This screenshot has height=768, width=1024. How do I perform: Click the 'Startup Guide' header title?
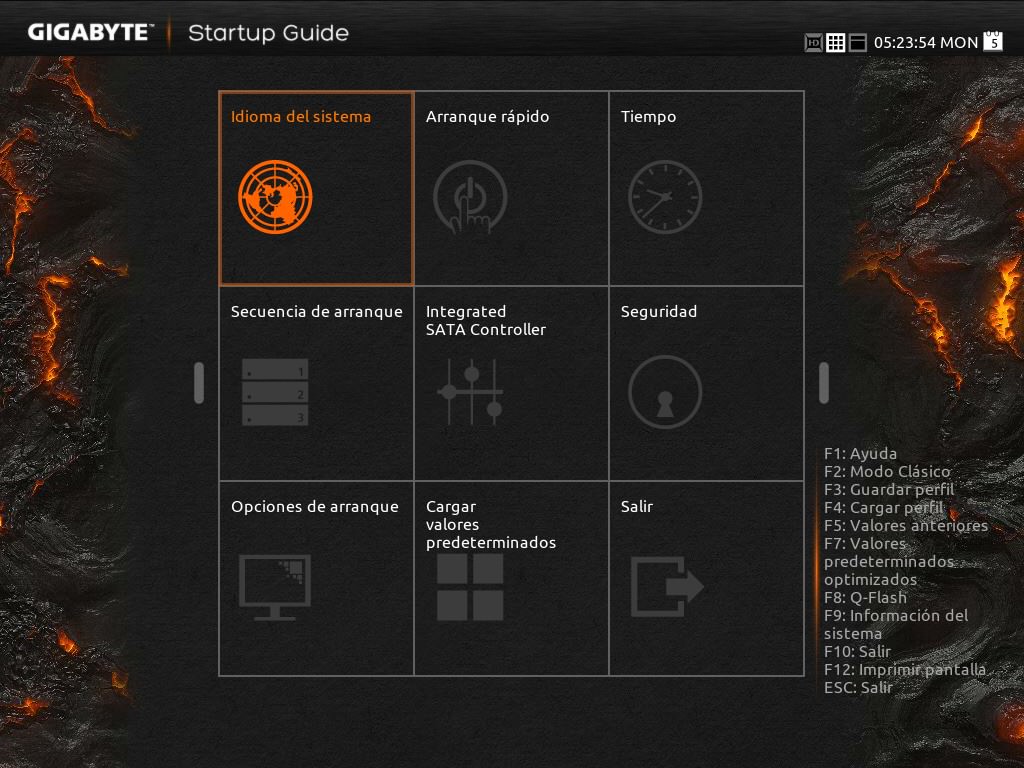268,33
